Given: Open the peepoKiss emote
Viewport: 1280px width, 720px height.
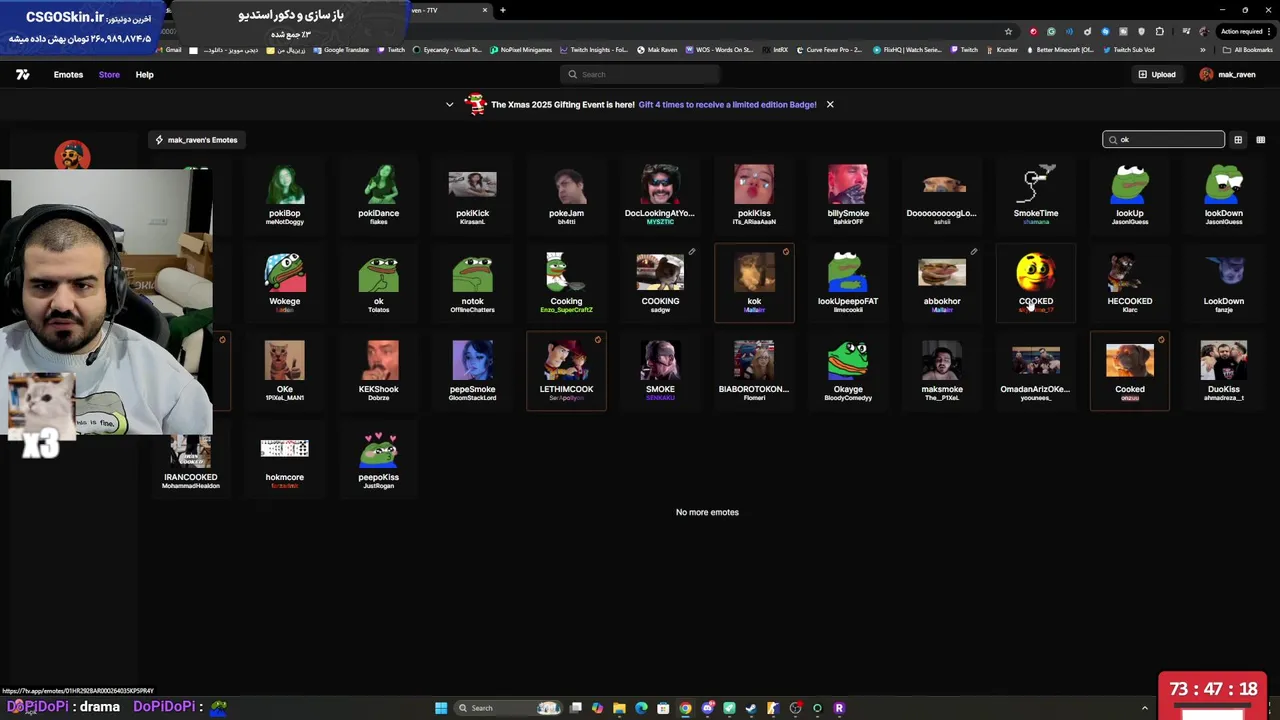Looking at the screenshot, I should pos(378,459).
